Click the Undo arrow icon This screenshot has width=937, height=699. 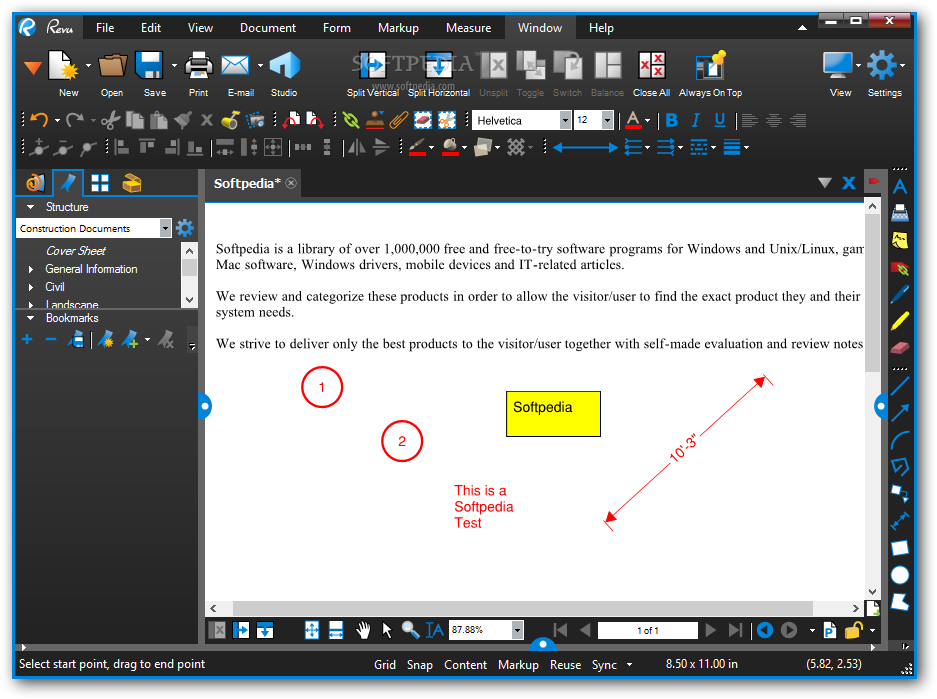(39, 120)
